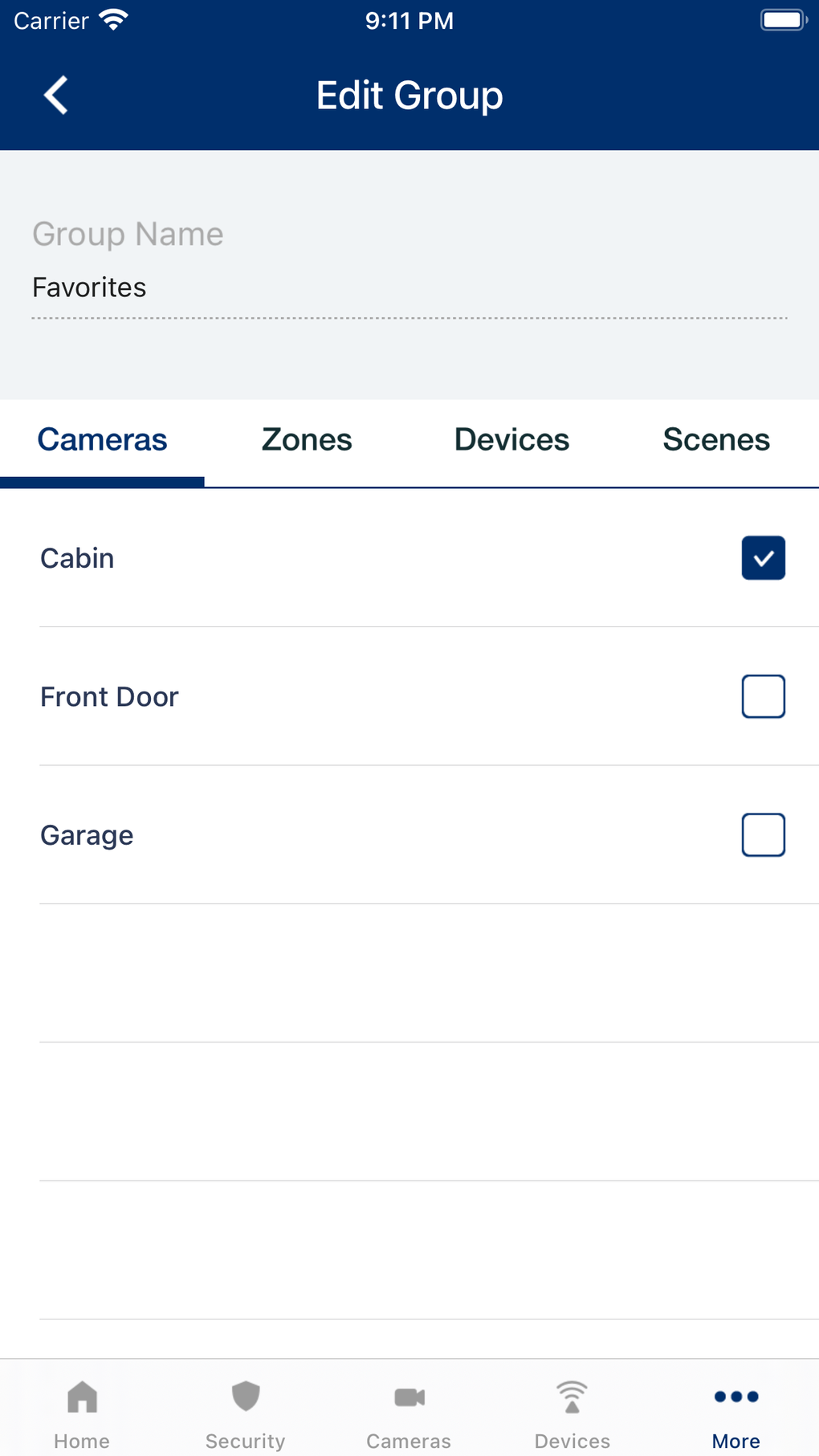Open the Home tab icon
The width and height of the screenshot is (819, 1456).
coord(82,1397)
